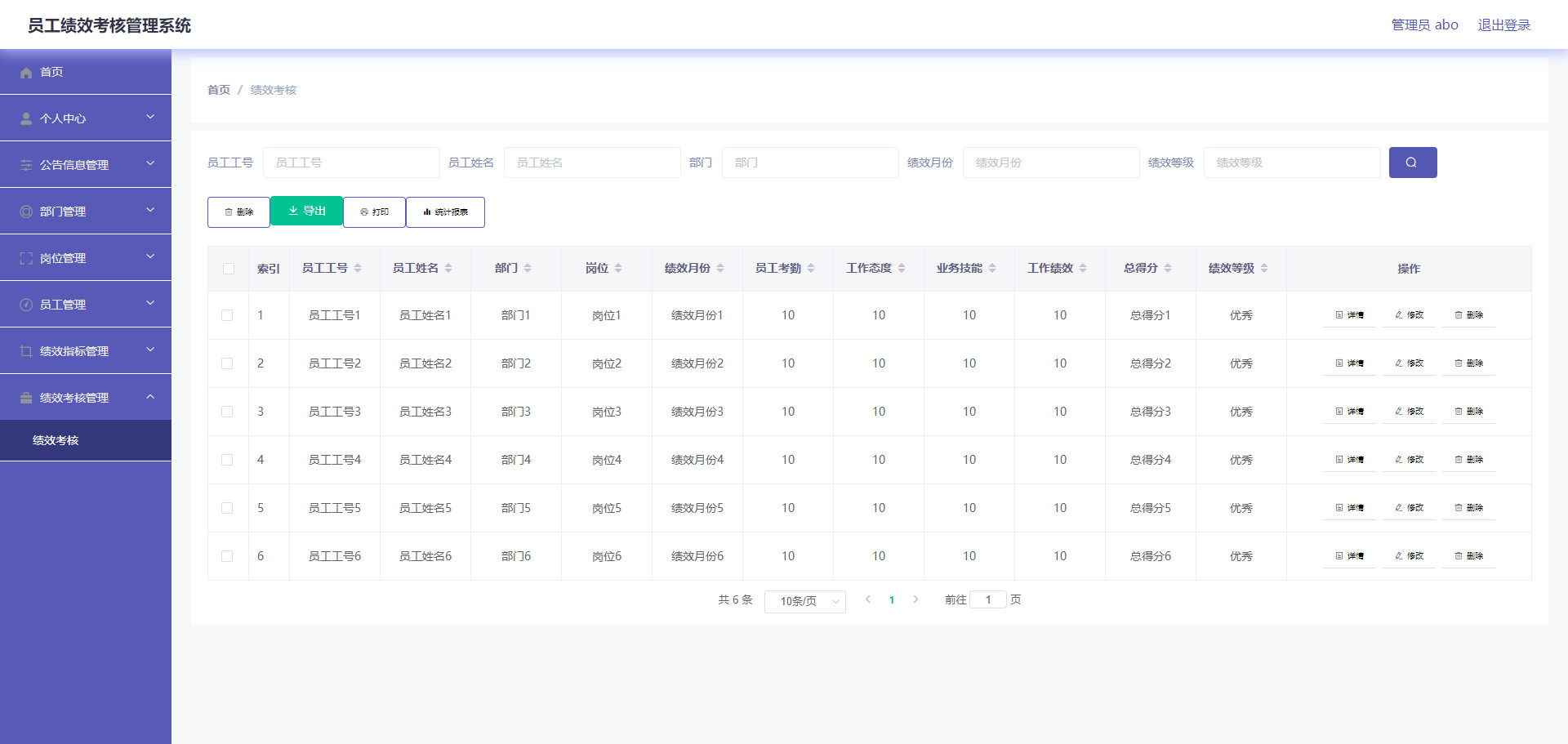This screenshot has width=1568, height=744.
Task: Check the box for row 员工工号4
Action: click(x=227, y=460)
